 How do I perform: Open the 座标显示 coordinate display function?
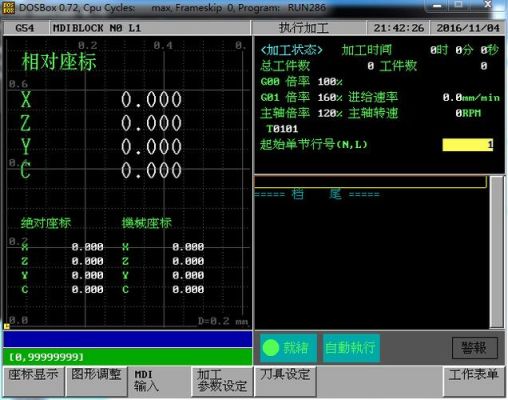33,381
